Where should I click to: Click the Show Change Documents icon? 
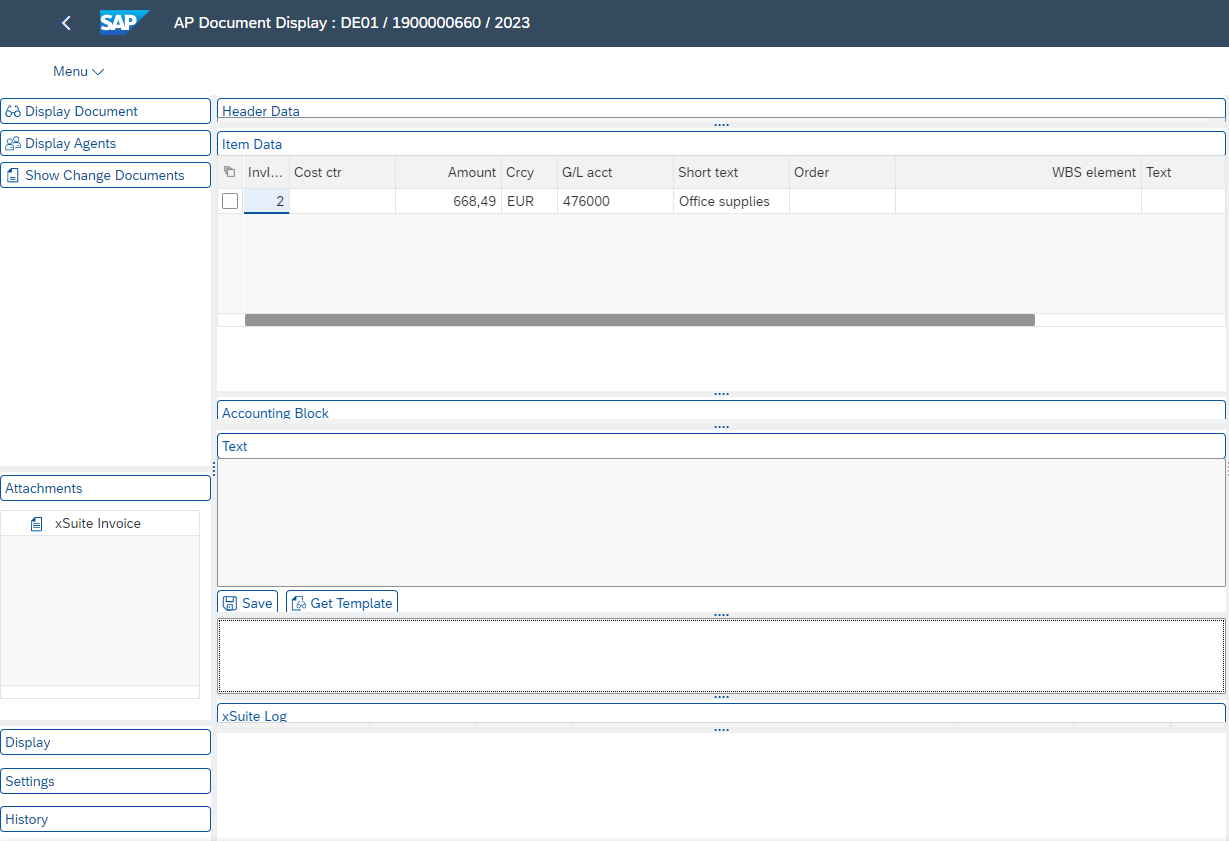13,176
